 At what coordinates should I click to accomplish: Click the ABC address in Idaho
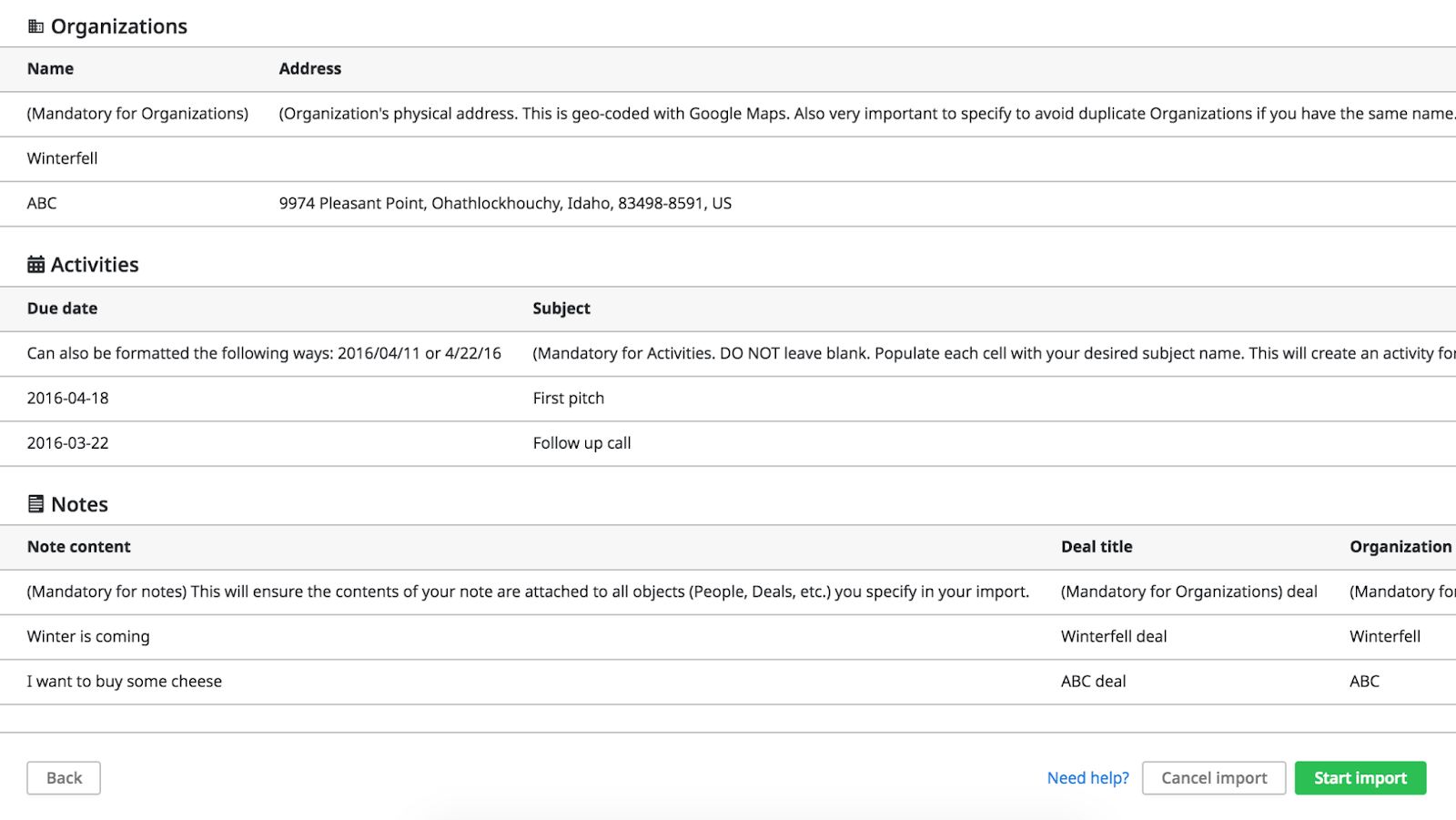[x=505, y=203]
